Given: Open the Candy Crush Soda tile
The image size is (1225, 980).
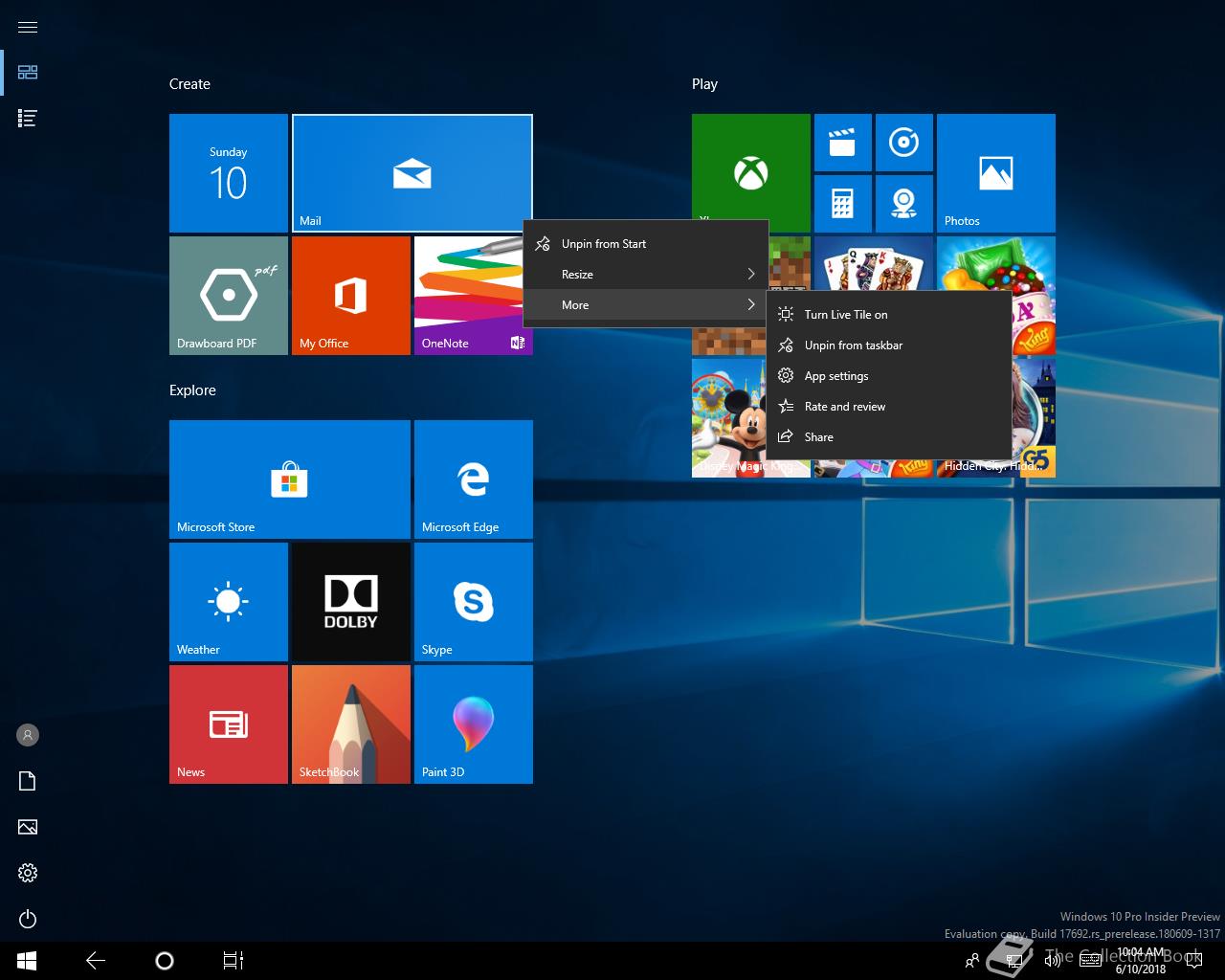Looking at the screenshot, I should coord(996,263).
